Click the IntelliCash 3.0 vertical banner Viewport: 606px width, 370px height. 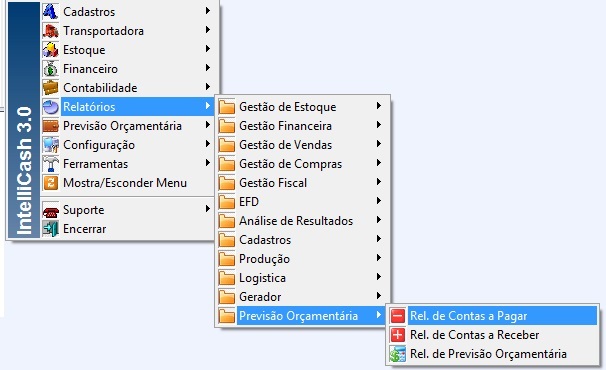[24, 120]
